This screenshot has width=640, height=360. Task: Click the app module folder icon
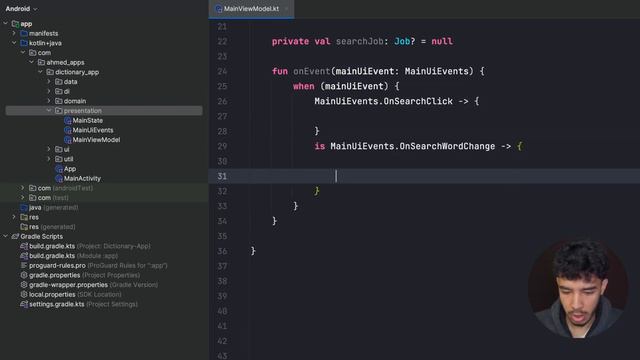click(15, 24)
